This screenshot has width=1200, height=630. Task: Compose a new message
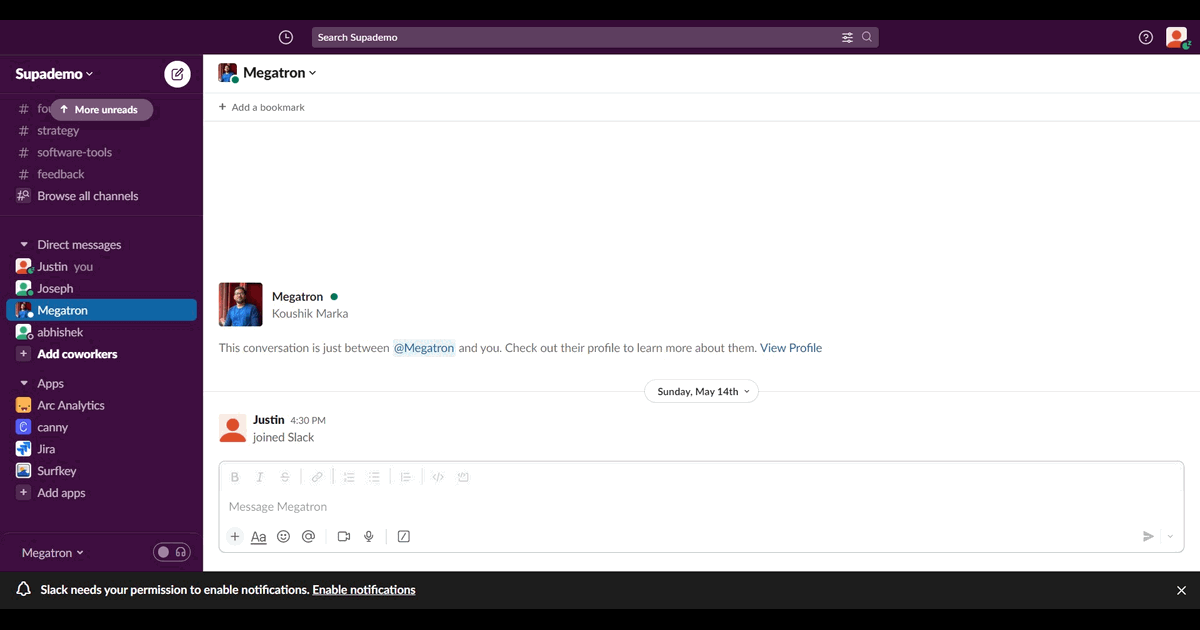(177, 74)
